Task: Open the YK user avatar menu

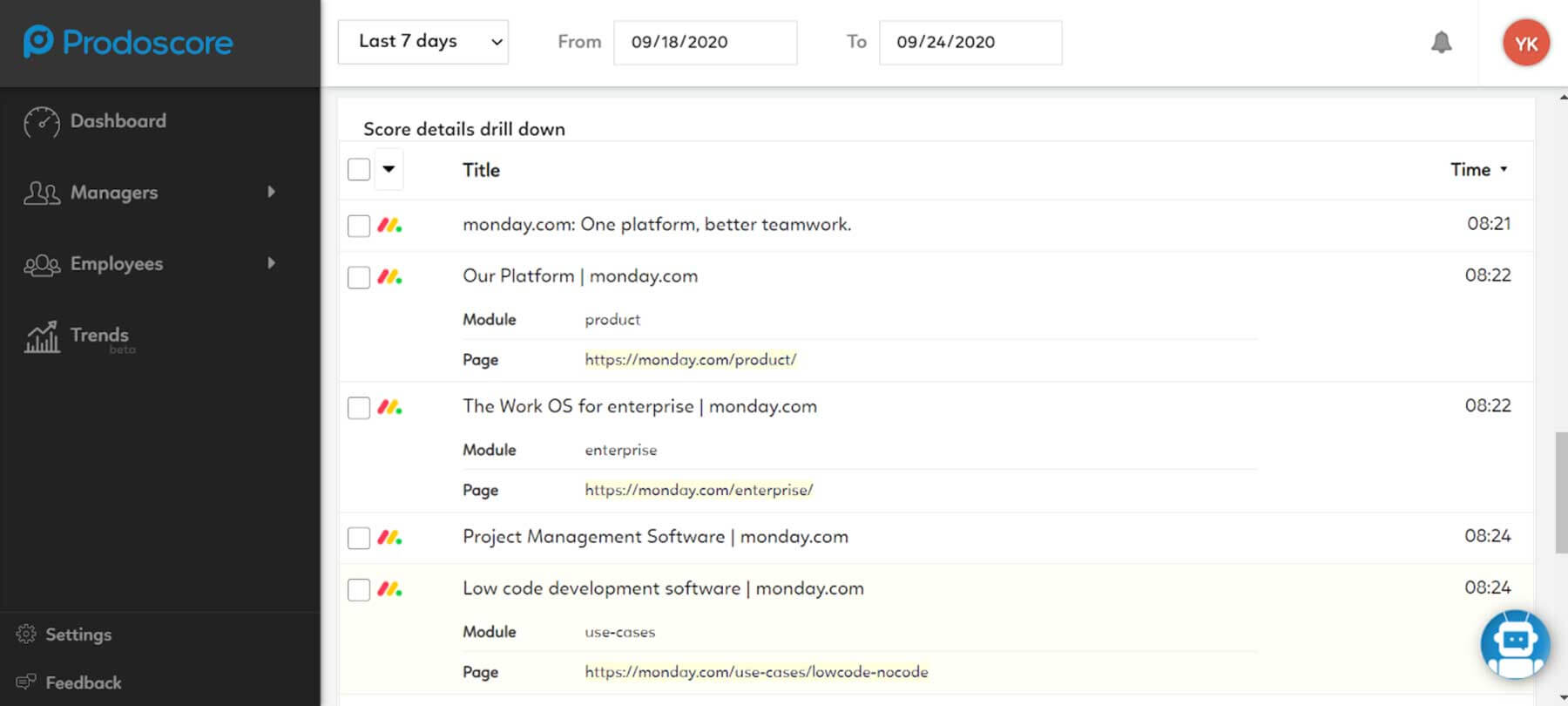Action: point(1526,43)
